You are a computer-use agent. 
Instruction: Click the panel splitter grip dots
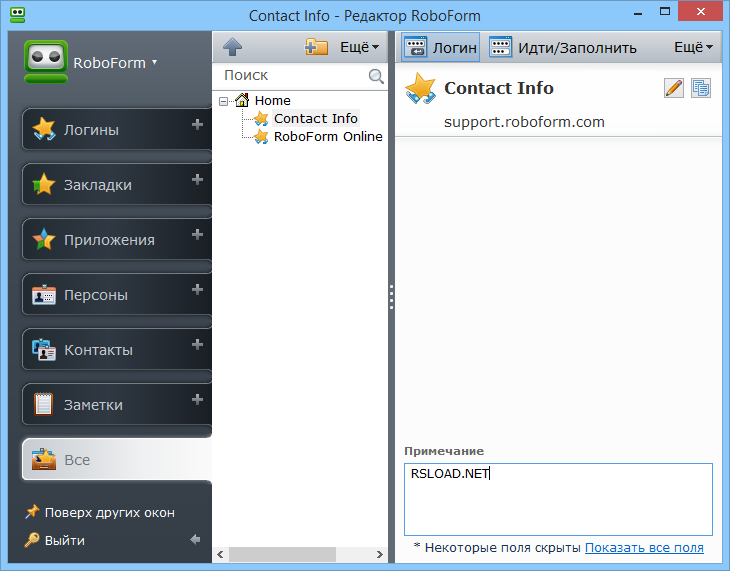click(x=392, y=297)
